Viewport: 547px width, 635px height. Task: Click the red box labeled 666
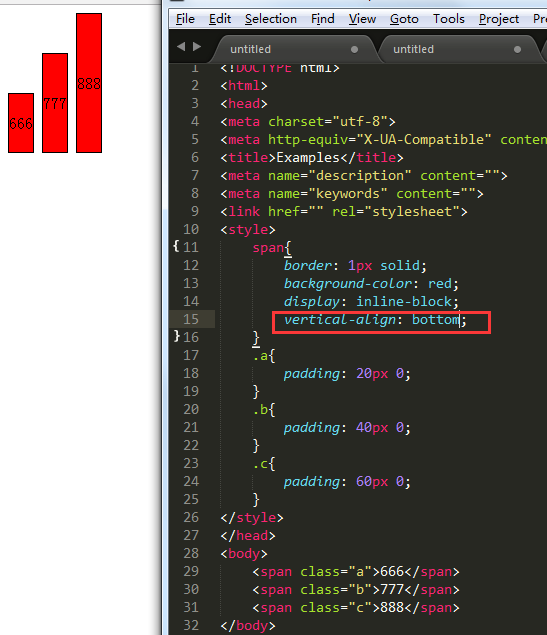(21, 123)
